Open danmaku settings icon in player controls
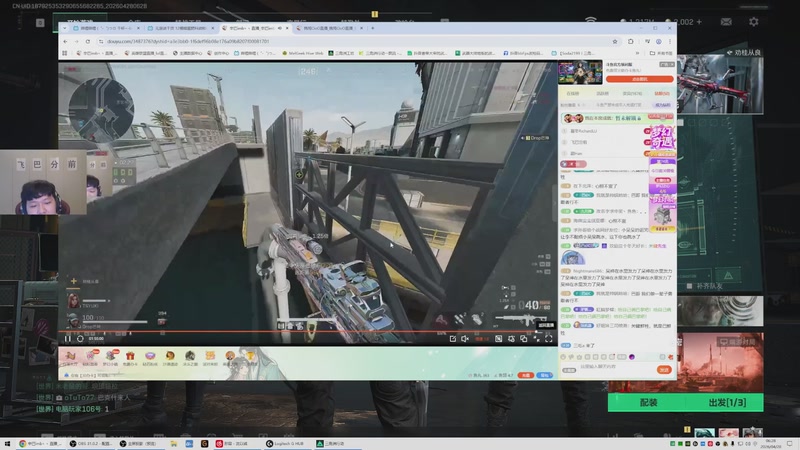 click(x=511, y=339)
